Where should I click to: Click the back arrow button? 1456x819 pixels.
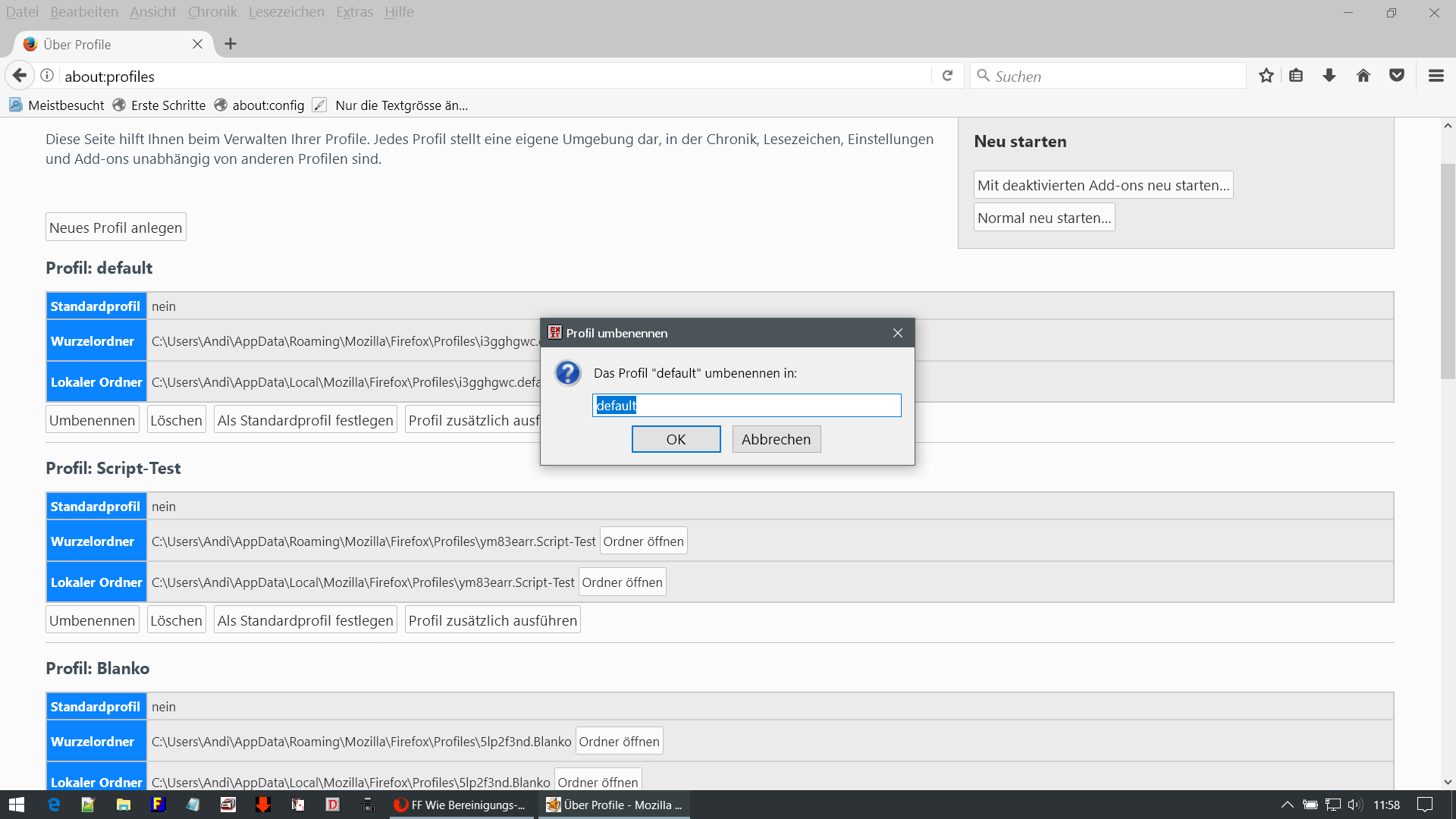click(x=20, y=76)
